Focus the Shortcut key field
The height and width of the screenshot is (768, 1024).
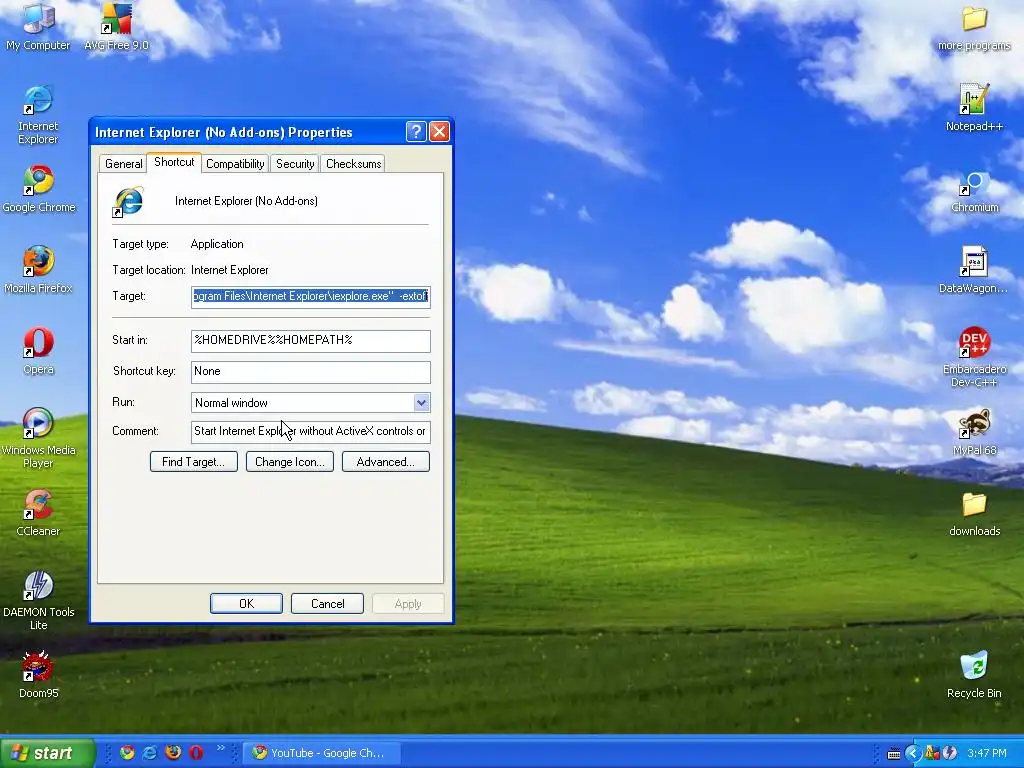pos(310,372)
